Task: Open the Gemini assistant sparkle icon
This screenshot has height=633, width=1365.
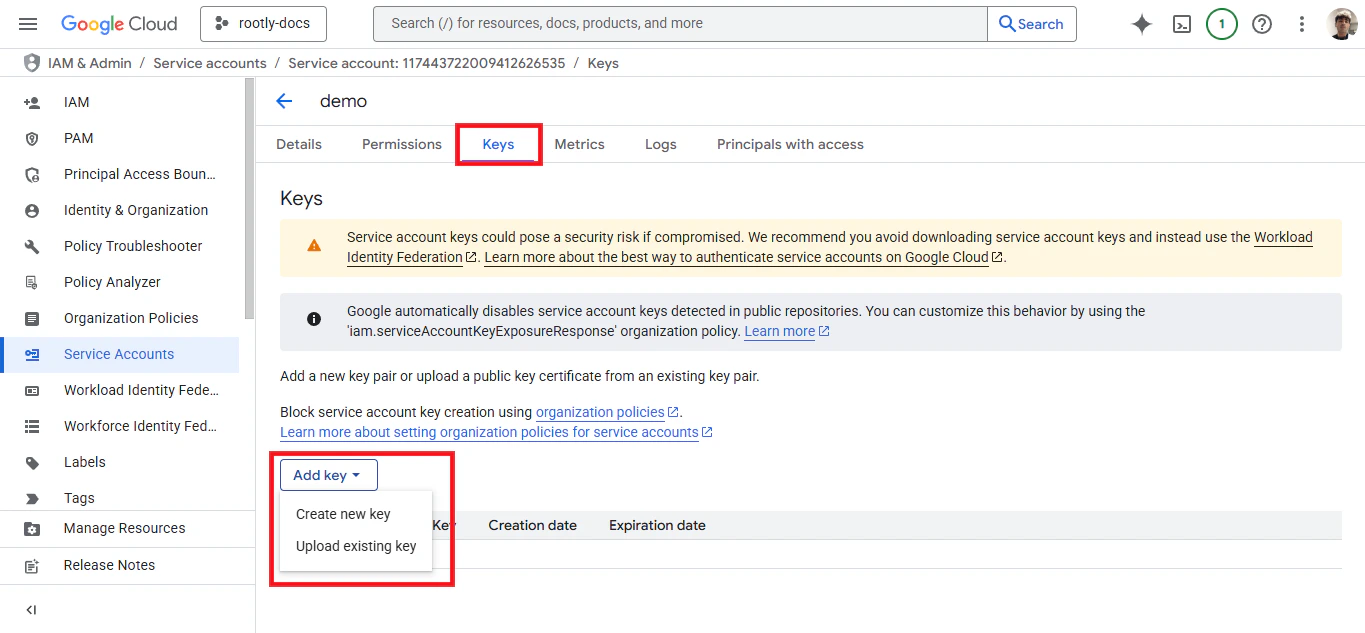Action: tap(1141, 23)
